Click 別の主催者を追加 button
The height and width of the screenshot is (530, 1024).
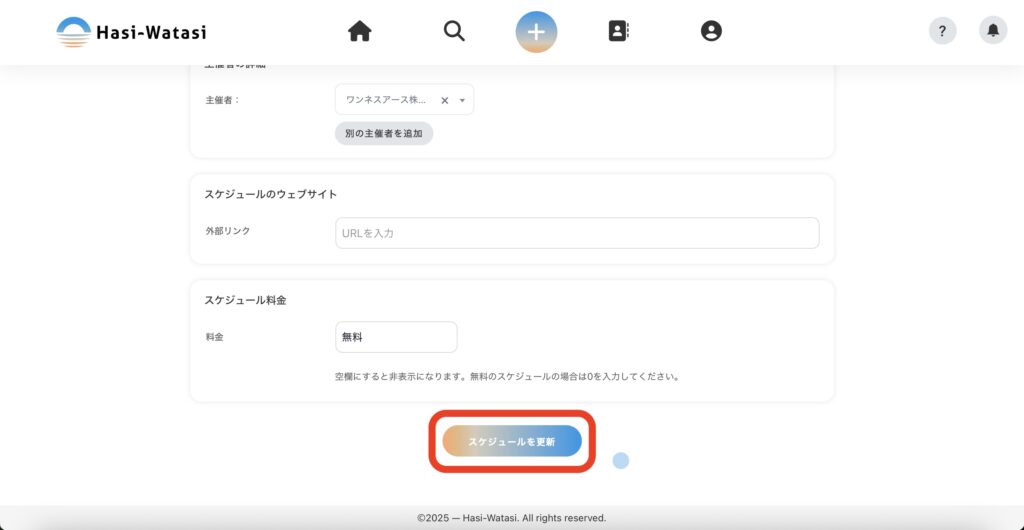pyautogui.click(x=384, y=134)
